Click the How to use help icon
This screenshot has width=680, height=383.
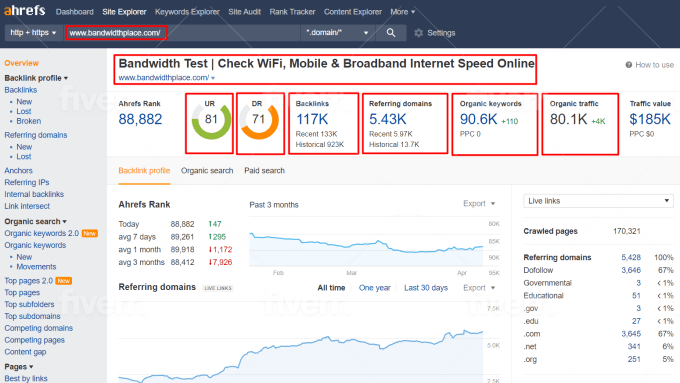[x=628, y=65]
